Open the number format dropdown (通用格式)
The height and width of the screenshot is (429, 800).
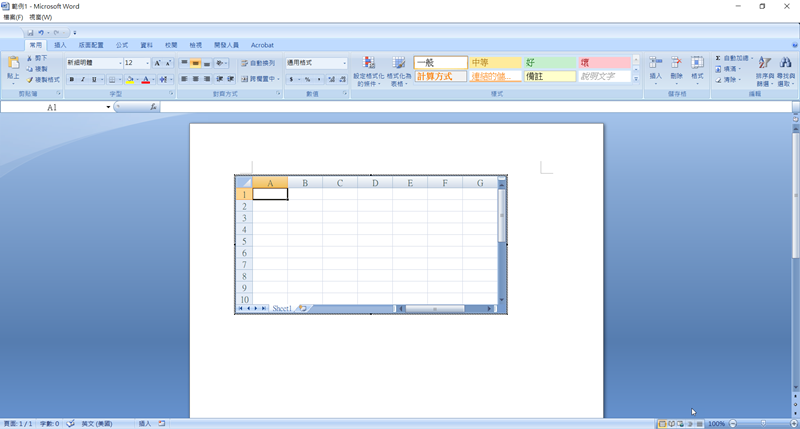coord(344,63)
